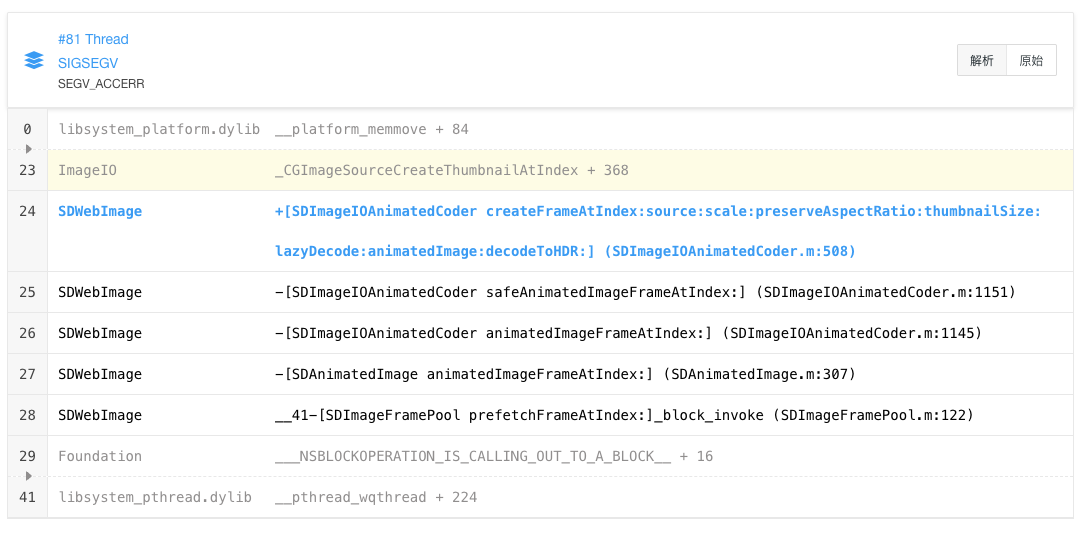Select frame 27 SDAnimatedImage row

click(564, 374)
